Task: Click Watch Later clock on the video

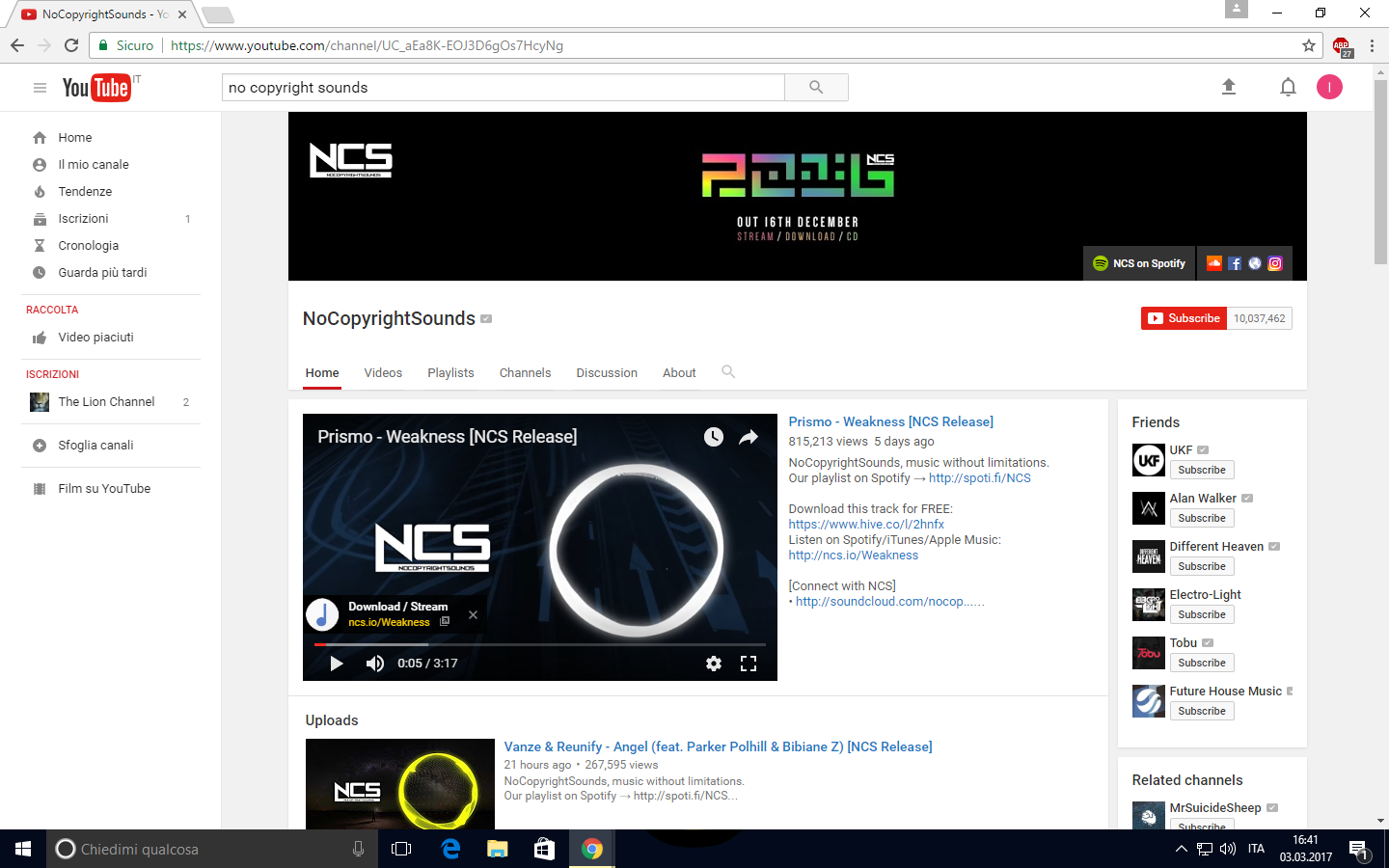Action: pyautogui.click(x=714, y=437)
